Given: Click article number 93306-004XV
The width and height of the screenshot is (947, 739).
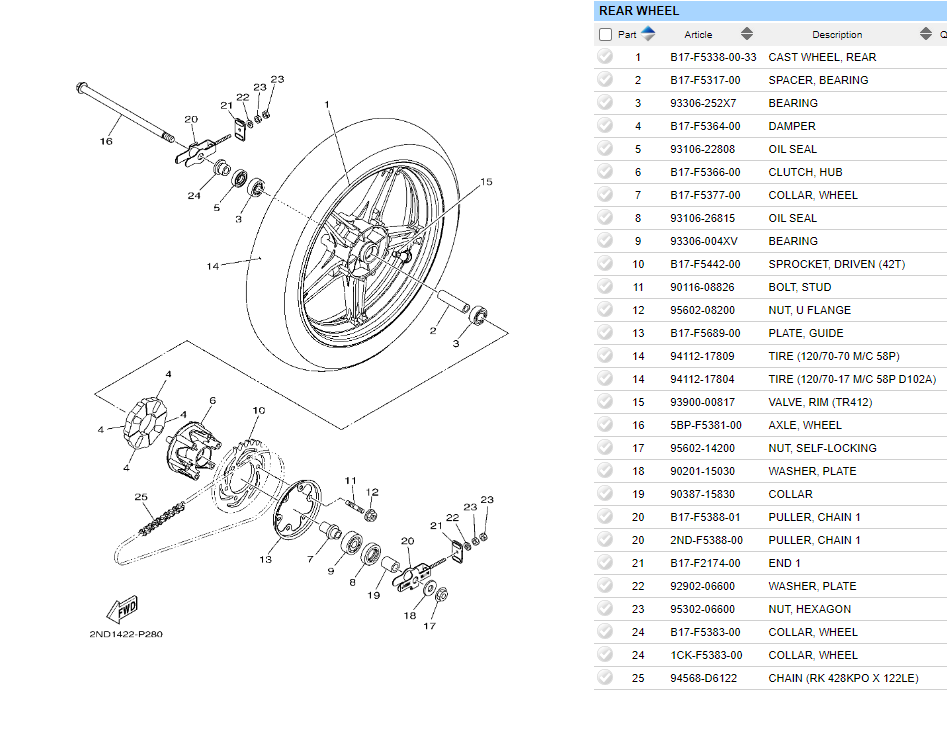Looking at the screenshot, I should point(704,241).
